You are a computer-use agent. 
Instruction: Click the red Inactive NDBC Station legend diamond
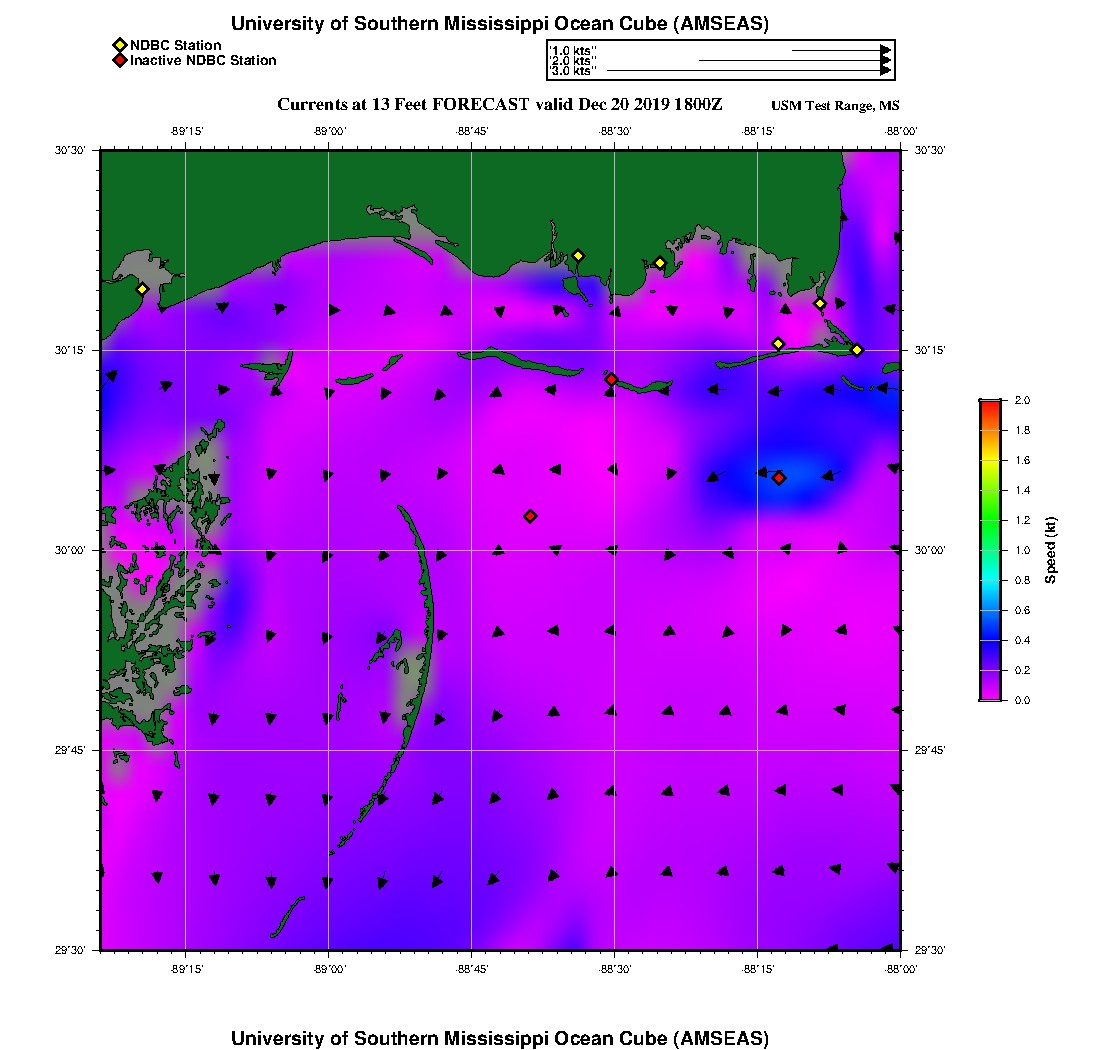[119, 61]
